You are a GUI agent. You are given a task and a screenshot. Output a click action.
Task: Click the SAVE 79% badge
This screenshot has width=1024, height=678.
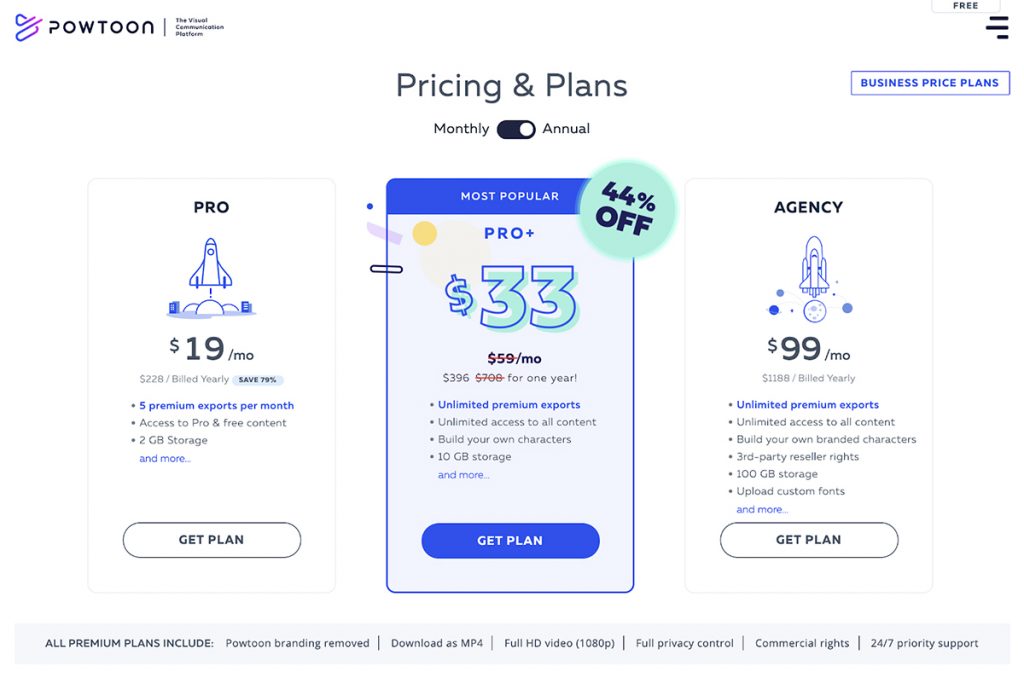coord(258,380)
